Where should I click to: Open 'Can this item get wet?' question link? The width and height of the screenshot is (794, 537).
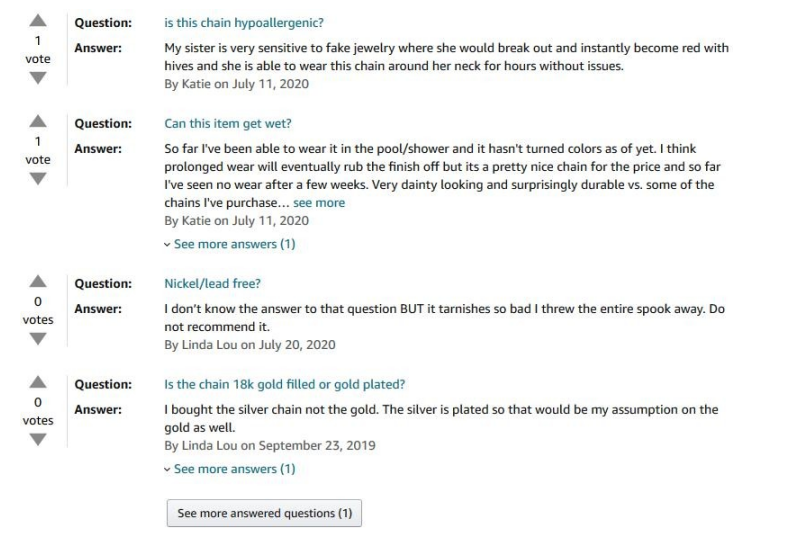click(x=228, y=124)
